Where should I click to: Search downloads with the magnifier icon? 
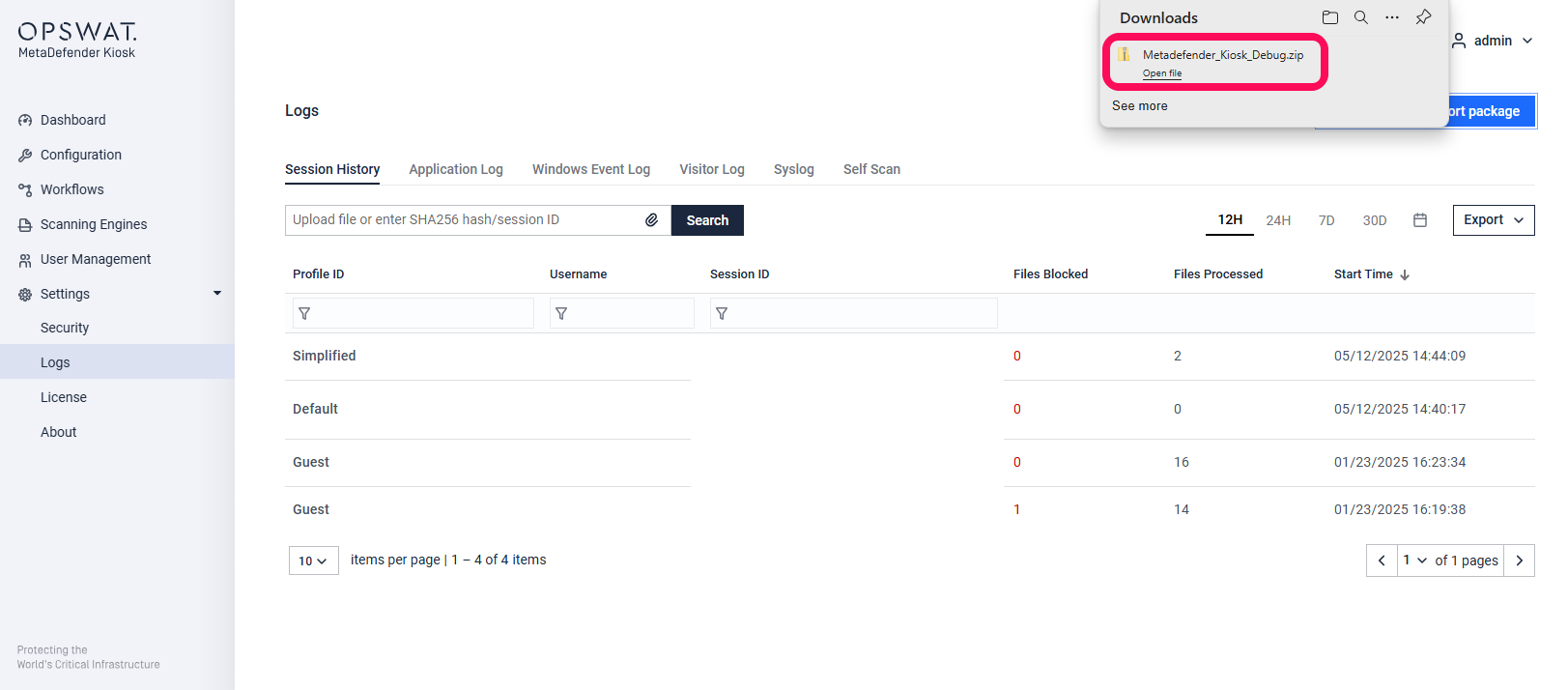pos(1361,17)
